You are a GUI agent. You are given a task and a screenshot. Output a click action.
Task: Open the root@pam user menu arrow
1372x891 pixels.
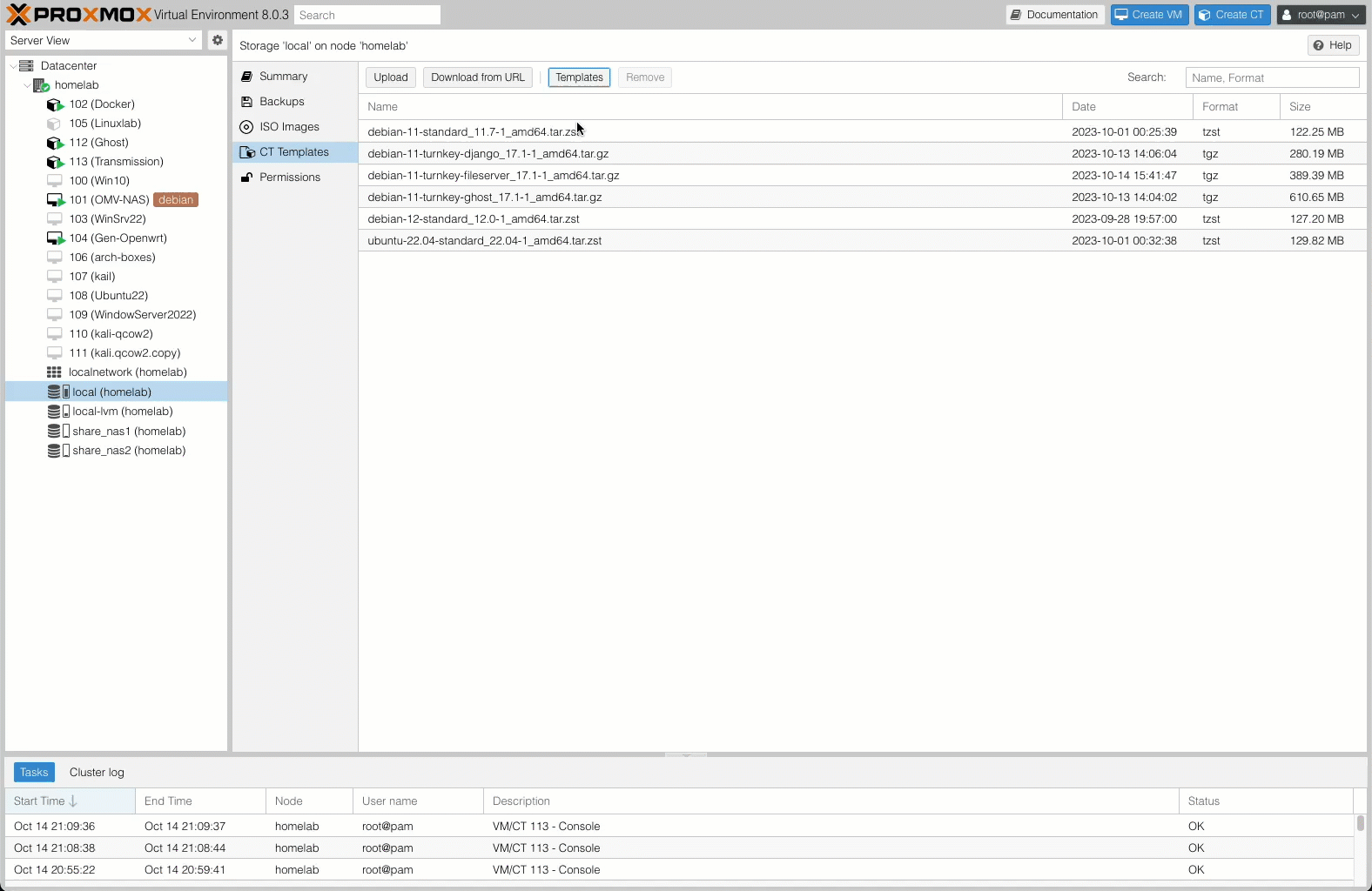pos(1355,16)
